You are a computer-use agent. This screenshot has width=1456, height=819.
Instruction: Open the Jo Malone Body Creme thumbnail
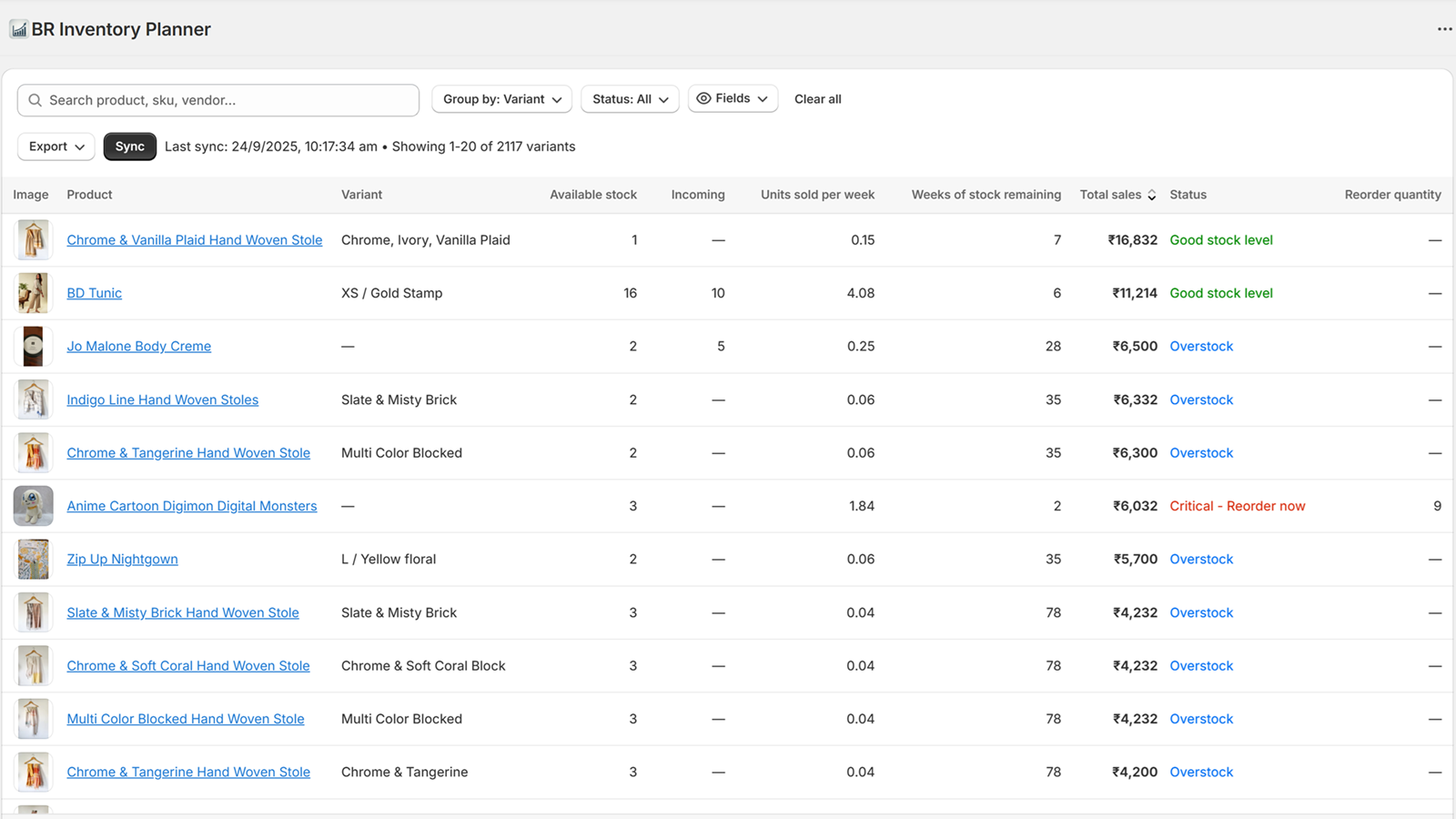pyautogui.click(x=33, y=347)
